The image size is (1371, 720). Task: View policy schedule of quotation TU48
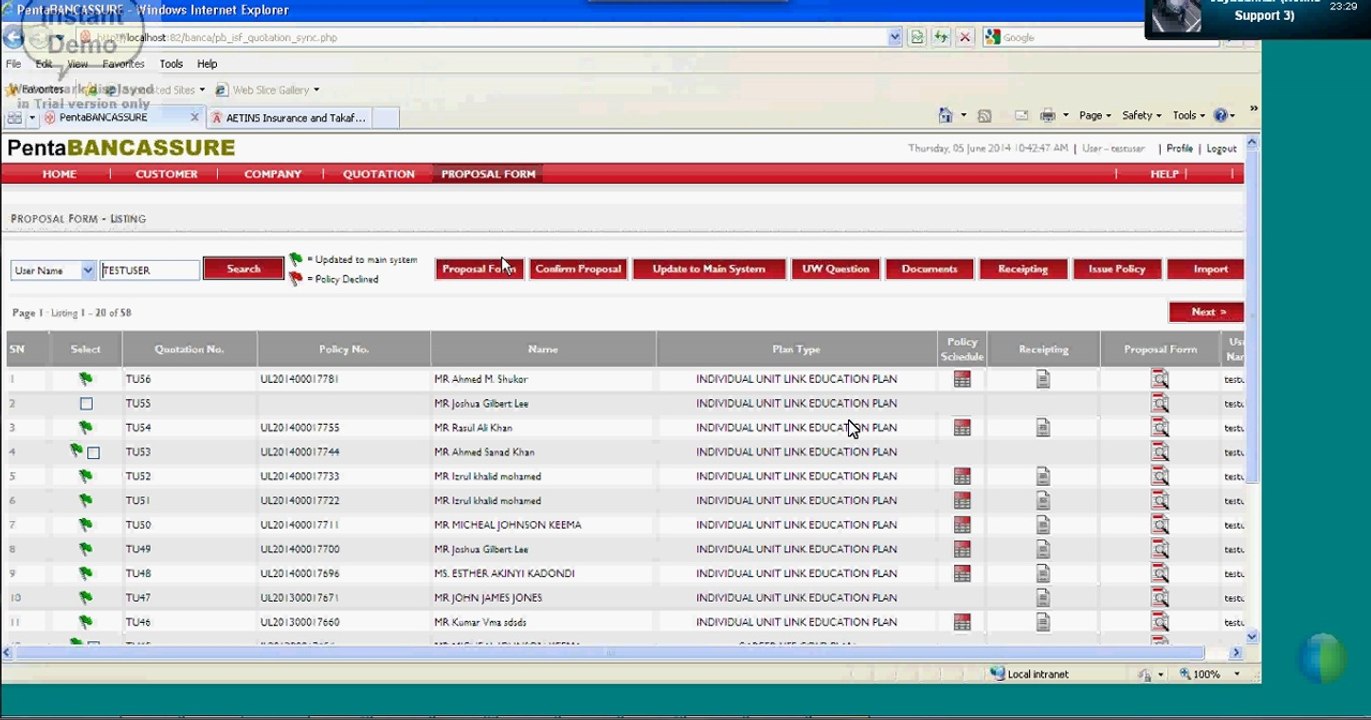click(x=962, y=573)
